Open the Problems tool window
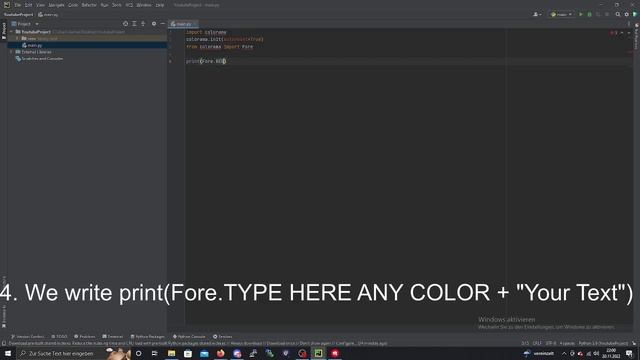The width and height of the screenshot is (640, 360). 84,337
